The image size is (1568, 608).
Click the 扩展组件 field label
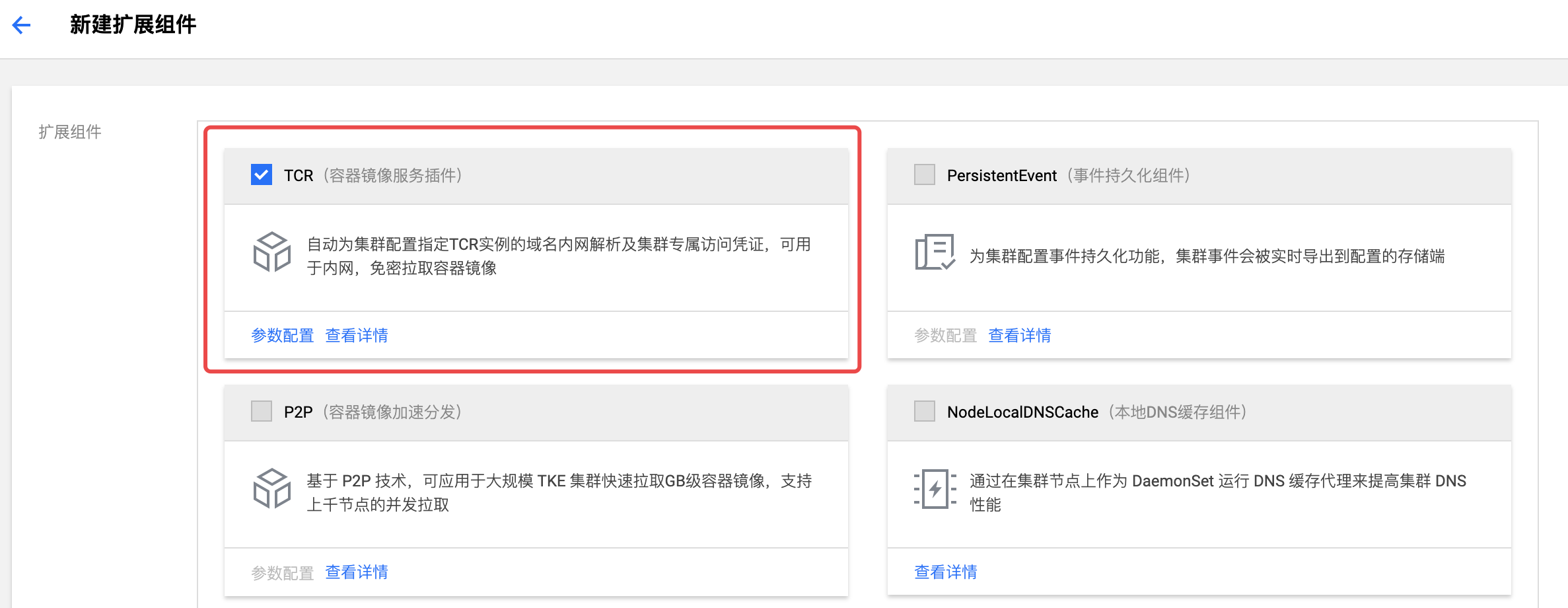[x=70, y=132]
